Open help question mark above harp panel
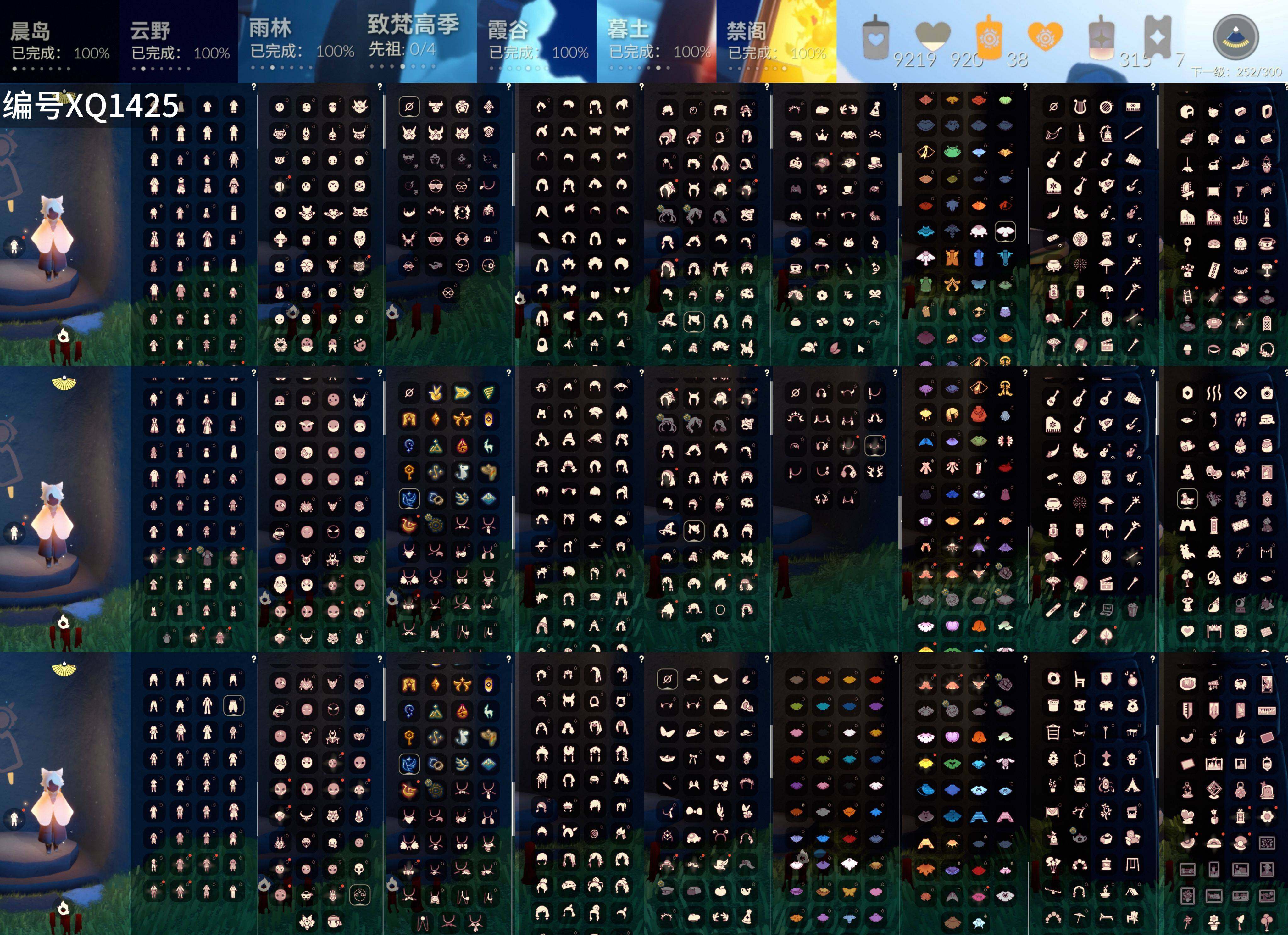The height and width of the screenshot is (935, 1288). coord(1153,86)
